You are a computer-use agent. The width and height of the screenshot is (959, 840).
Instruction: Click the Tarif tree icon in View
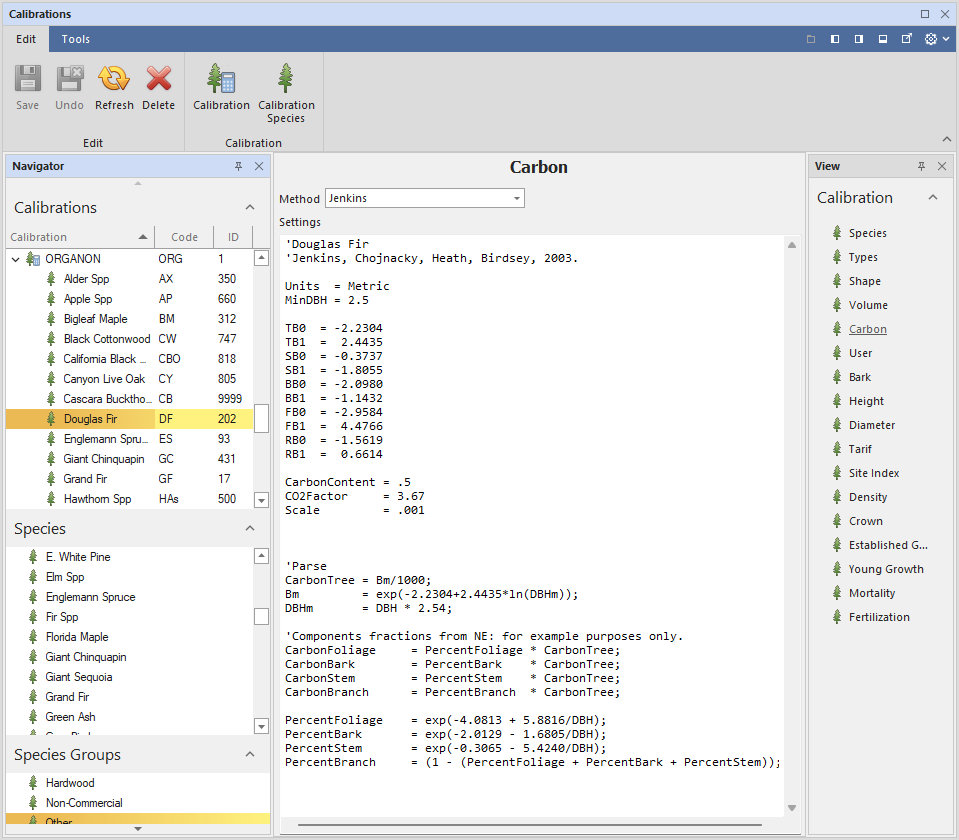tap(837, 448)
